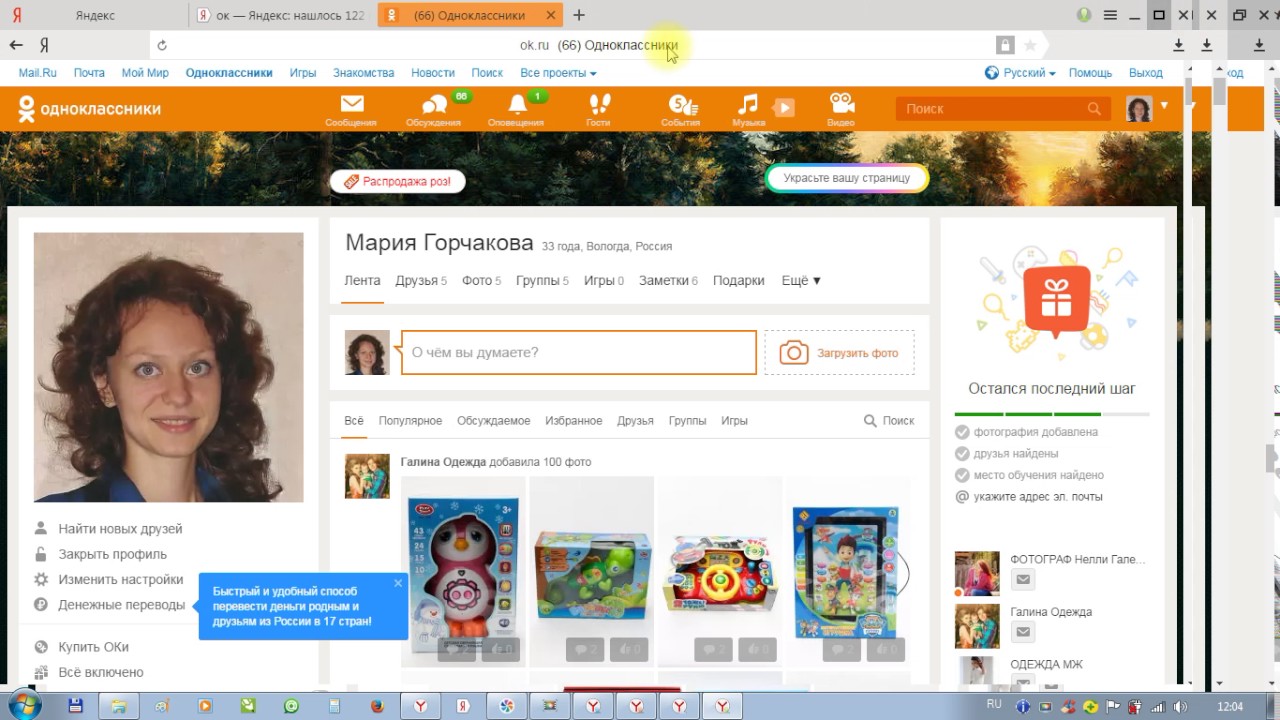Click Закрыть профиль in the profile sidebar
1280x720 pixels.
click(x=112, y=554)
